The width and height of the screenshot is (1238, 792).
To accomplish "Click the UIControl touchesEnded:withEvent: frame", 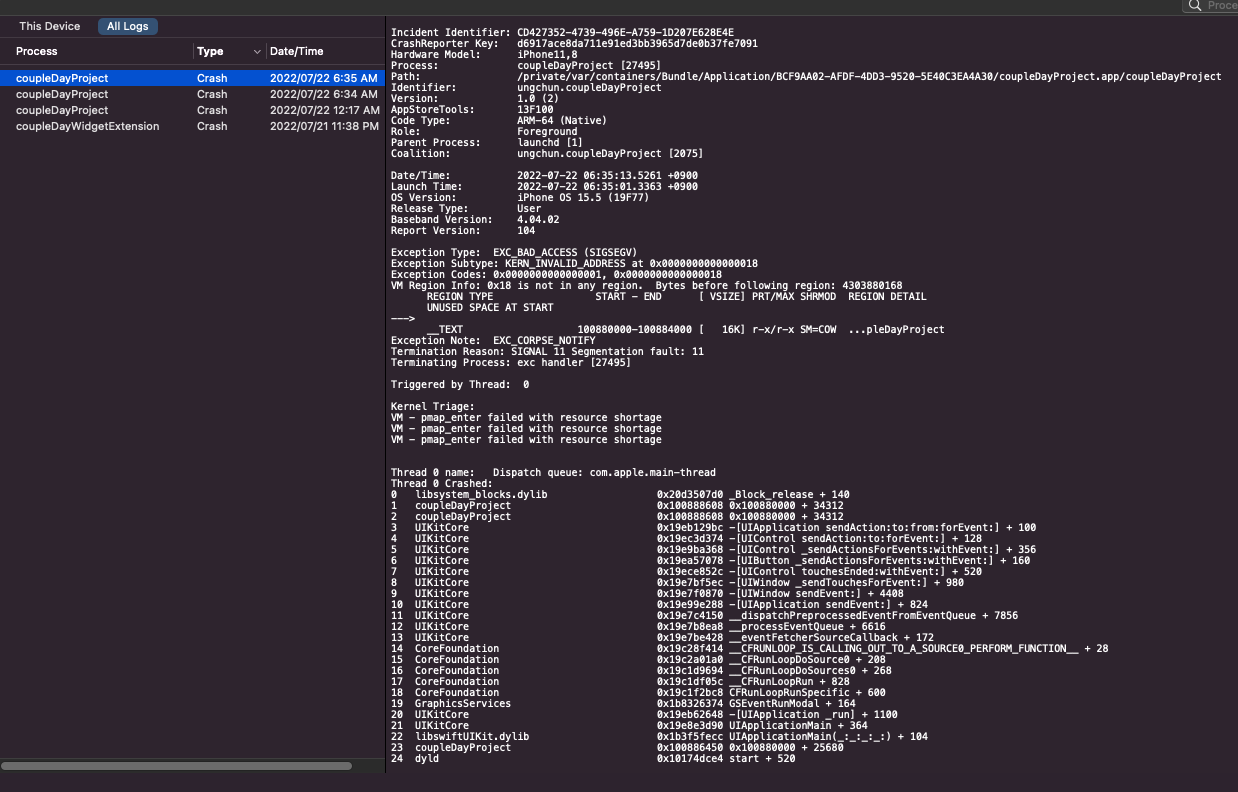I will point(686,572).
